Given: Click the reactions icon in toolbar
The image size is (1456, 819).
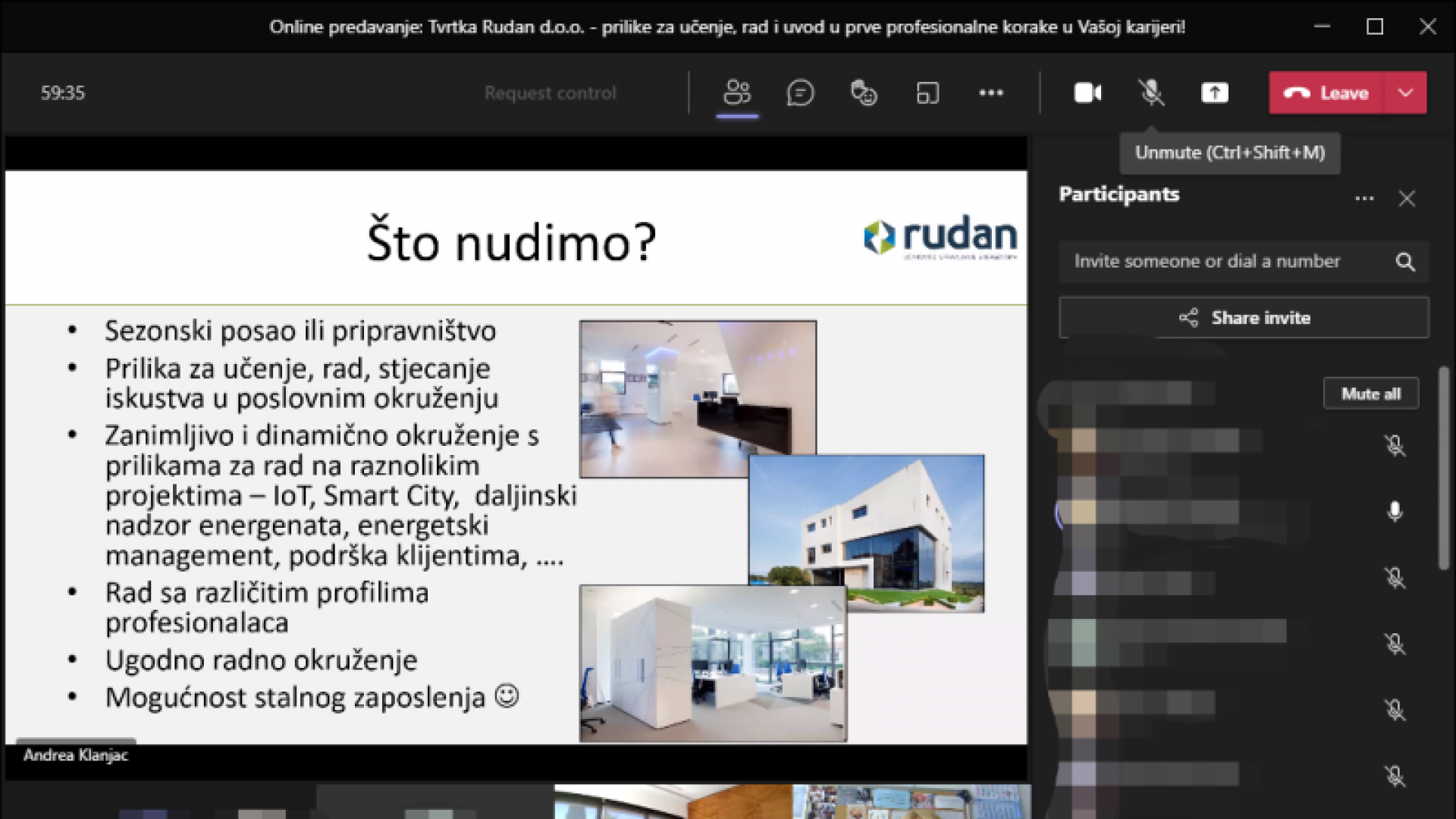Looking at the screenshot, I should [x=864, y=93].
